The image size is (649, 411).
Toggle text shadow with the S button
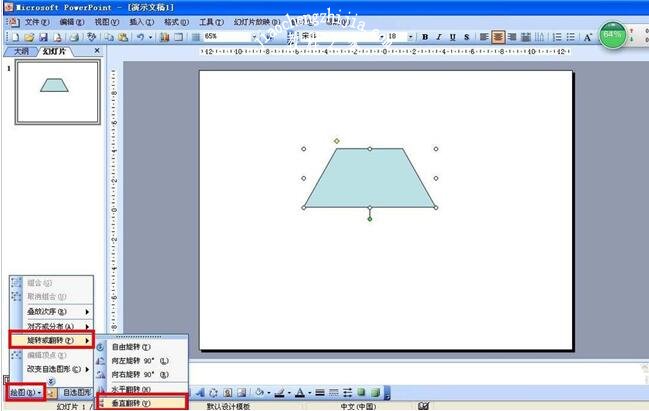tap(466, 37)
